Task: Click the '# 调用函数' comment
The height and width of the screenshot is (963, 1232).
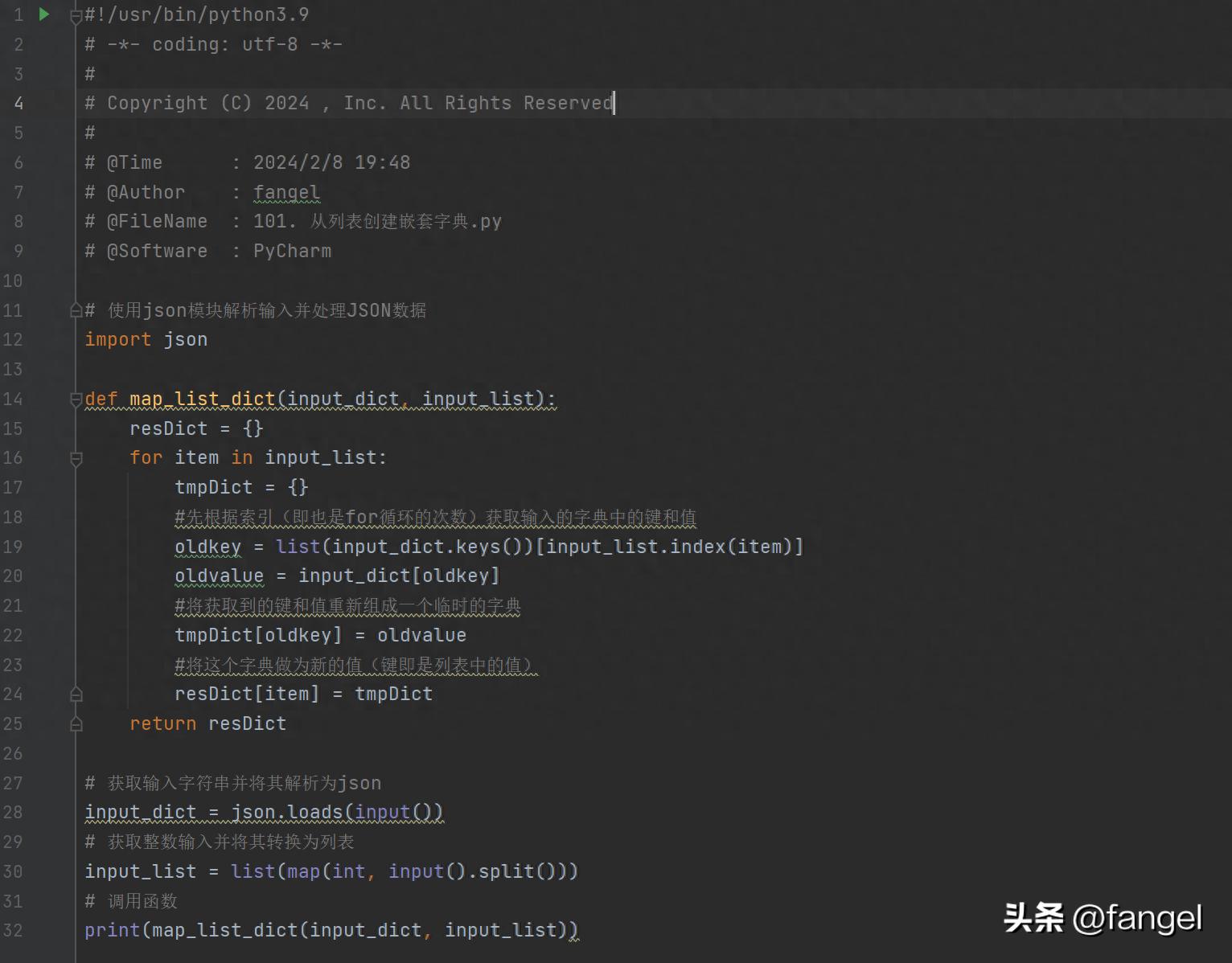Action: 131,901
